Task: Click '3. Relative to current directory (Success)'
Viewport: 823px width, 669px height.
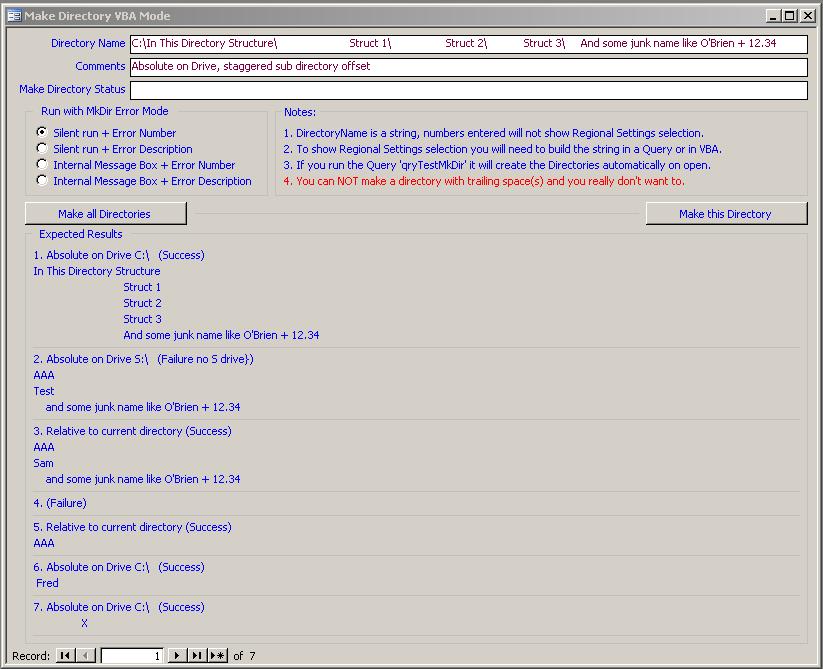Action: click(x=132, y=431)
